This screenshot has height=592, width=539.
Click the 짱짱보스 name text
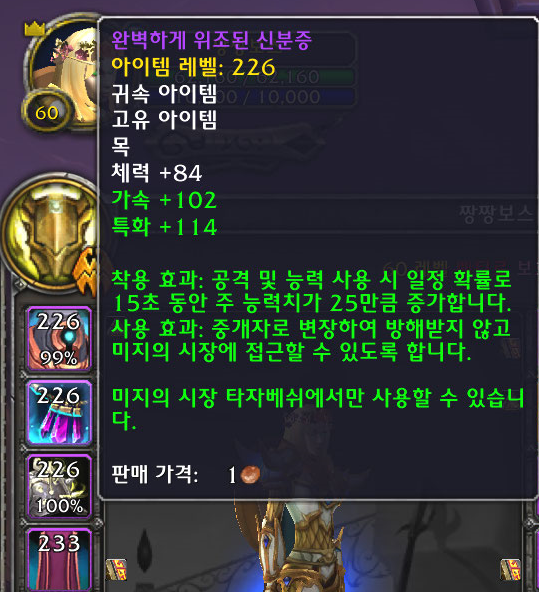pyautogui.click(x=496, y=214)
